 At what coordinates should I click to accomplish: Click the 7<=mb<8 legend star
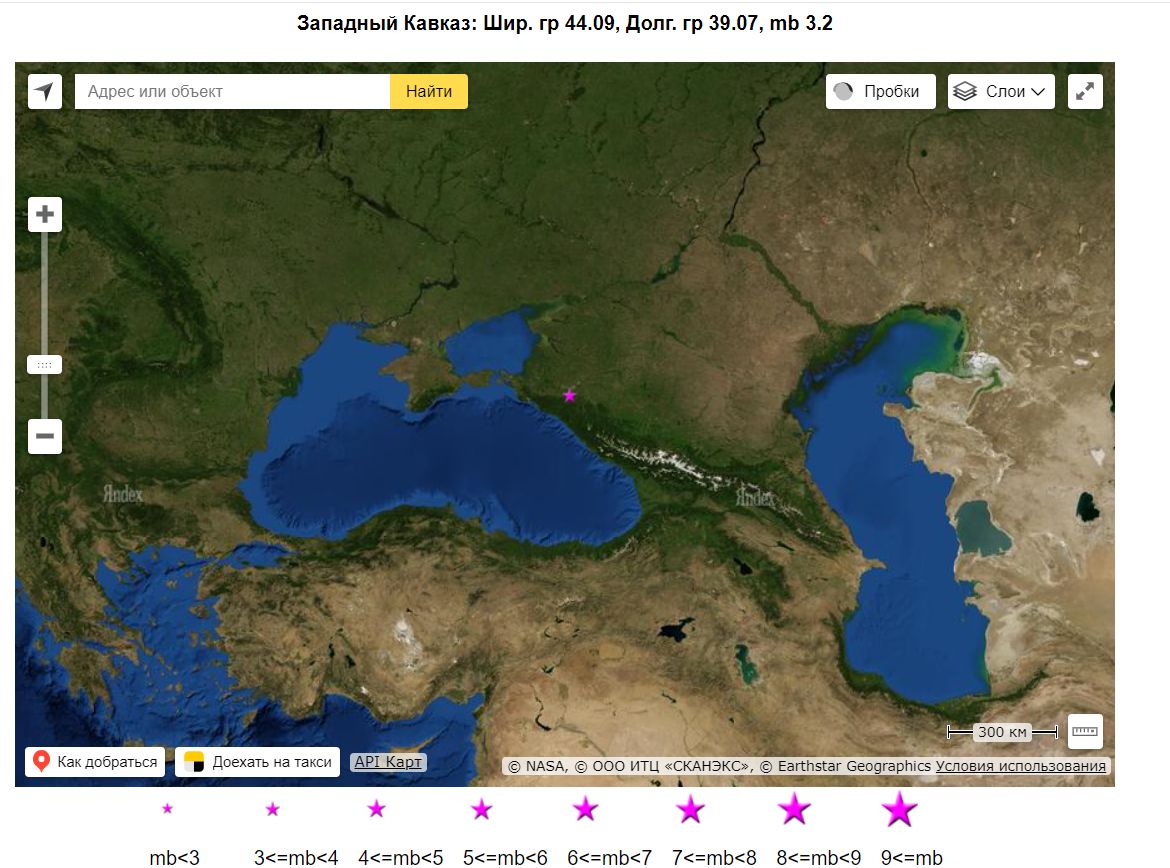(x=690, y=809)
